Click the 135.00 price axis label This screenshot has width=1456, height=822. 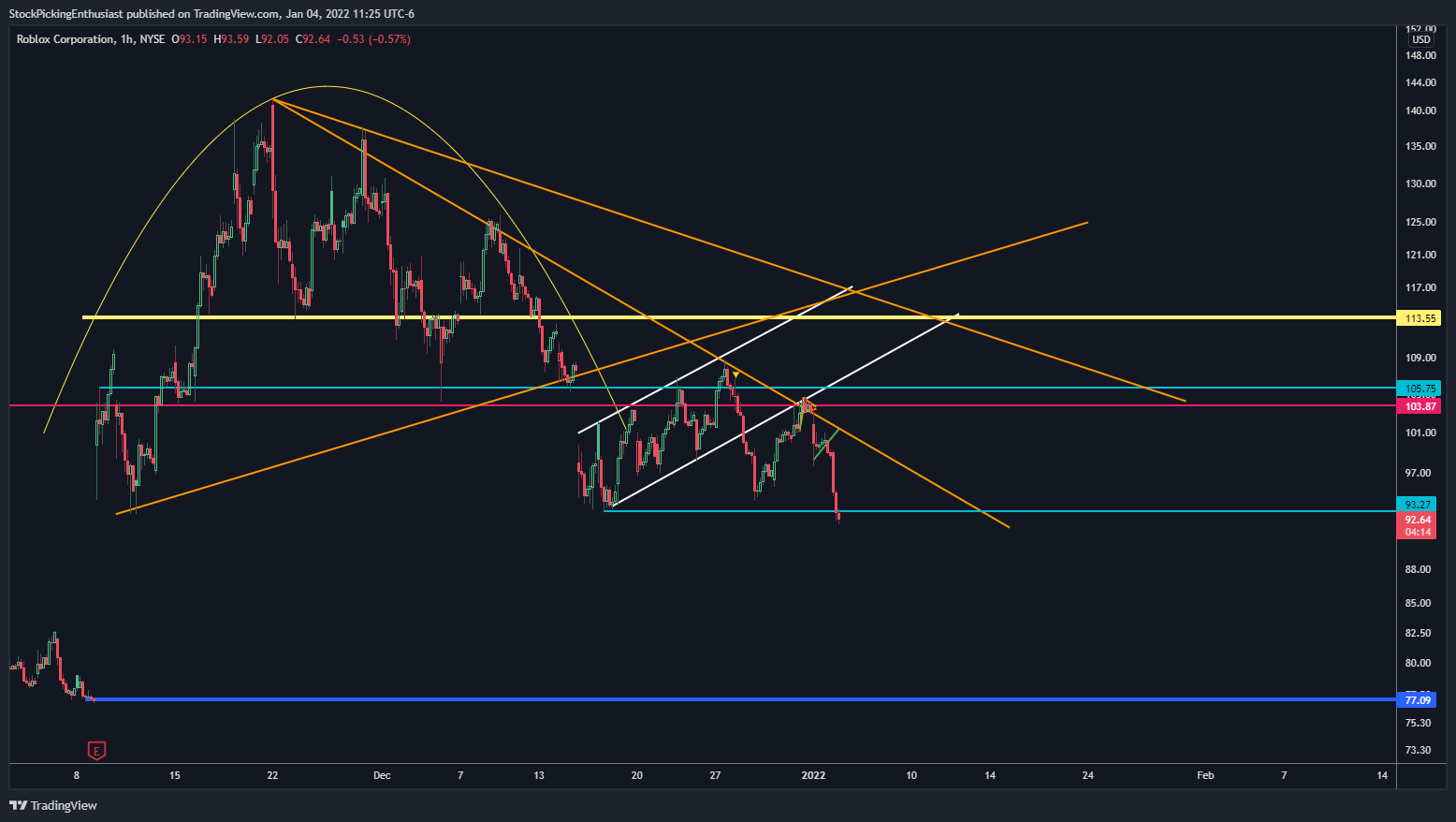(x=1420, y=147)
